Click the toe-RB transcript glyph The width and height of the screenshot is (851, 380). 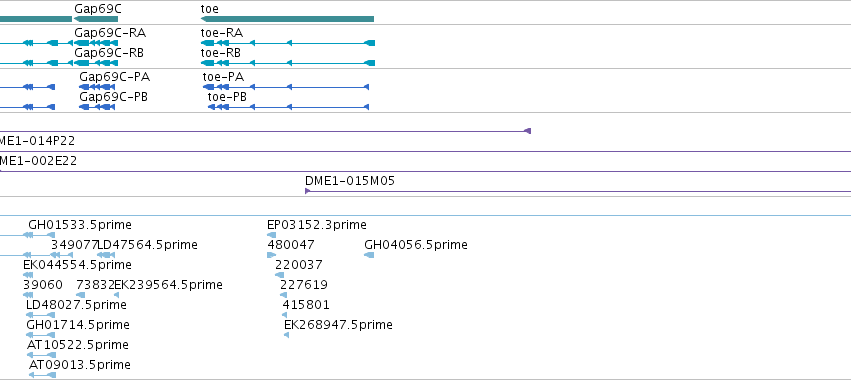coord(288,63)
